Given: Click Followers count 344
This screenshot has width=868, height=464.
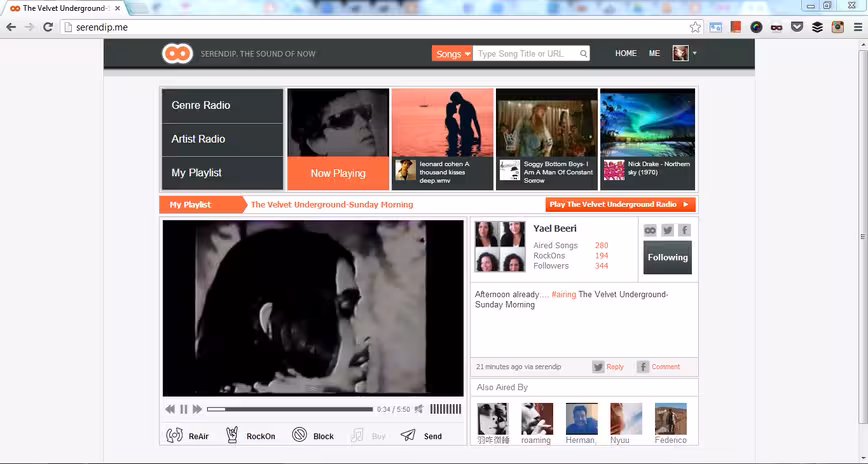Looking at the screenshot, I should [601, 266].
